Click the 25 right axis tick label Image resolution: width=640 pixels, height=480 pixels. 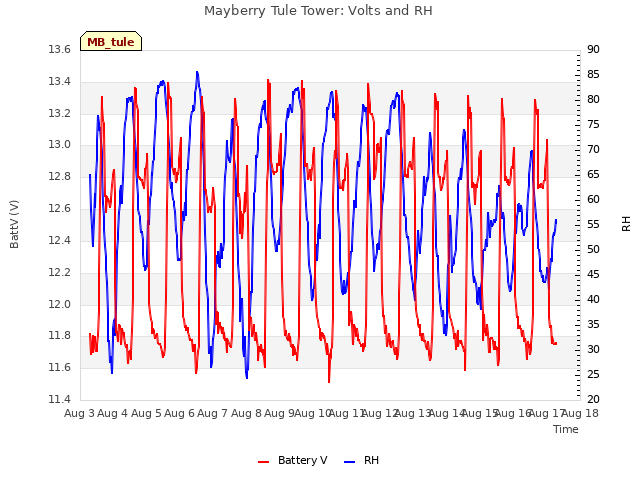point(593,374)
